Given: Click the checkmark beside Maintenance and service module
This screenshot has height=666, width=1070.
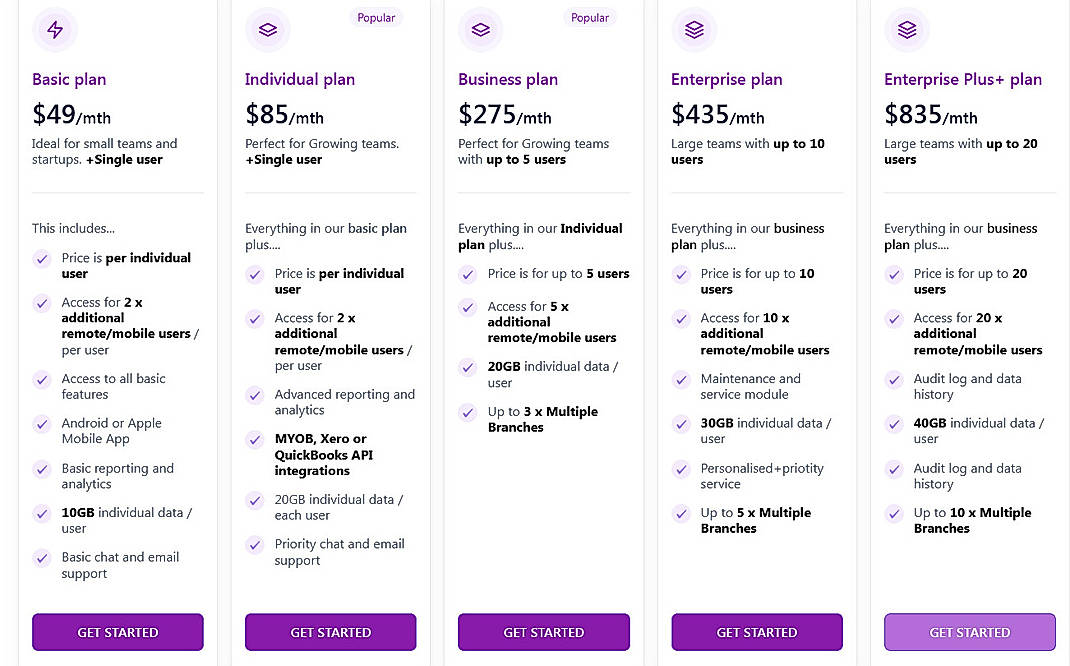Looking at the screenshot, I should coord(680,380).
